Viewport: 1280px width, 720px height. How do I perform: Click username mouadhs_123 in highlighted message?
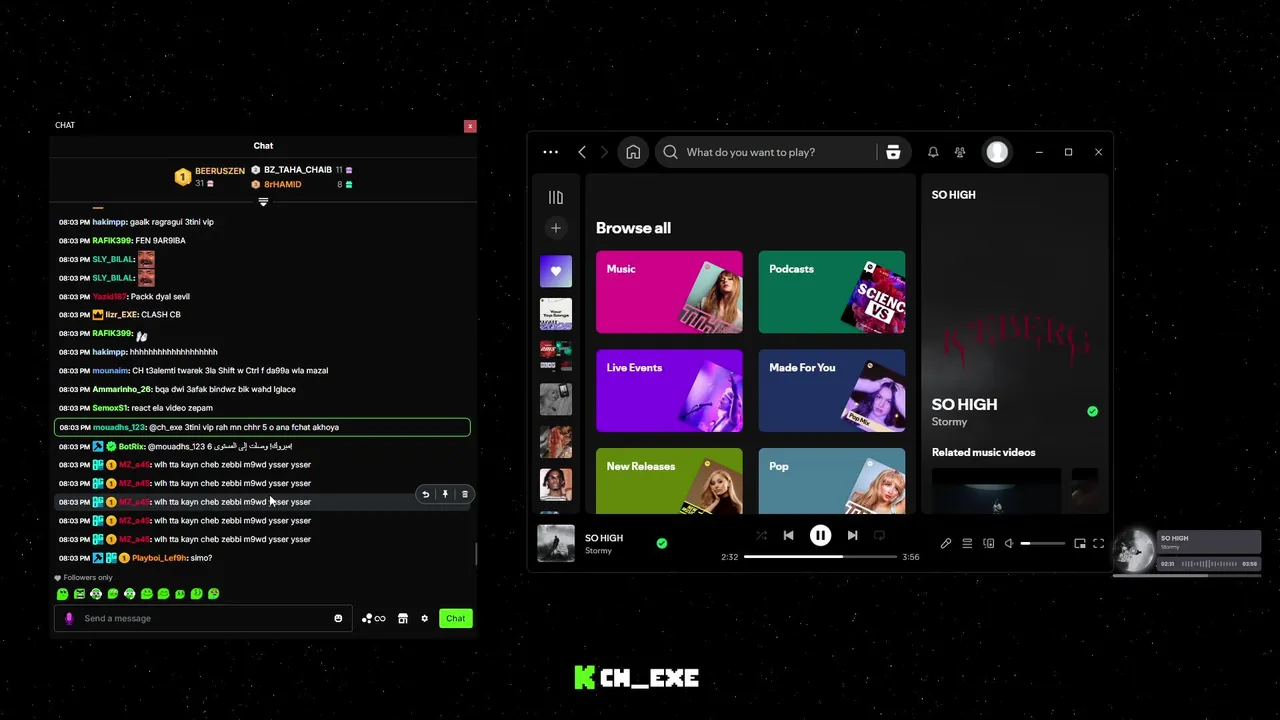119,427
